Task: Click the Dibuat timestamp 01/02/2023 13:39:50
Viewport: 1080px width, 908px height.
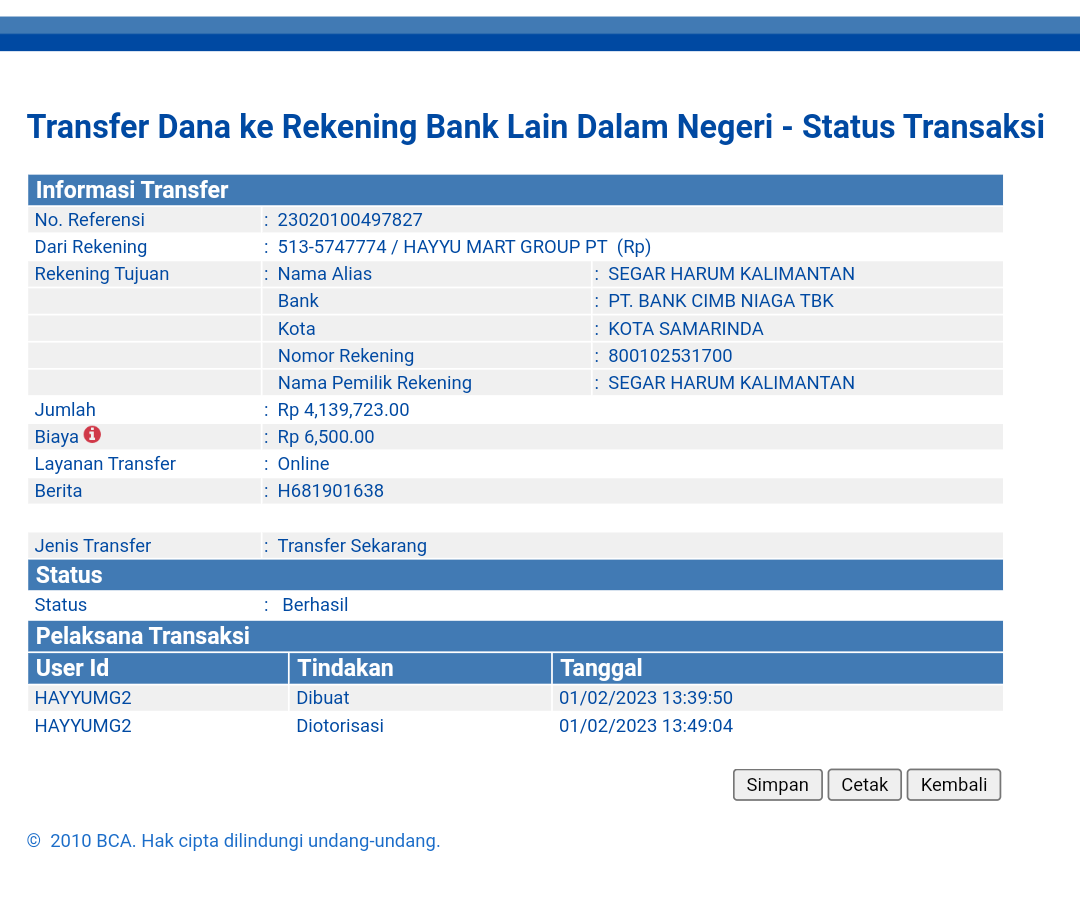Action: pyautogui.click(x=646, y=698)
